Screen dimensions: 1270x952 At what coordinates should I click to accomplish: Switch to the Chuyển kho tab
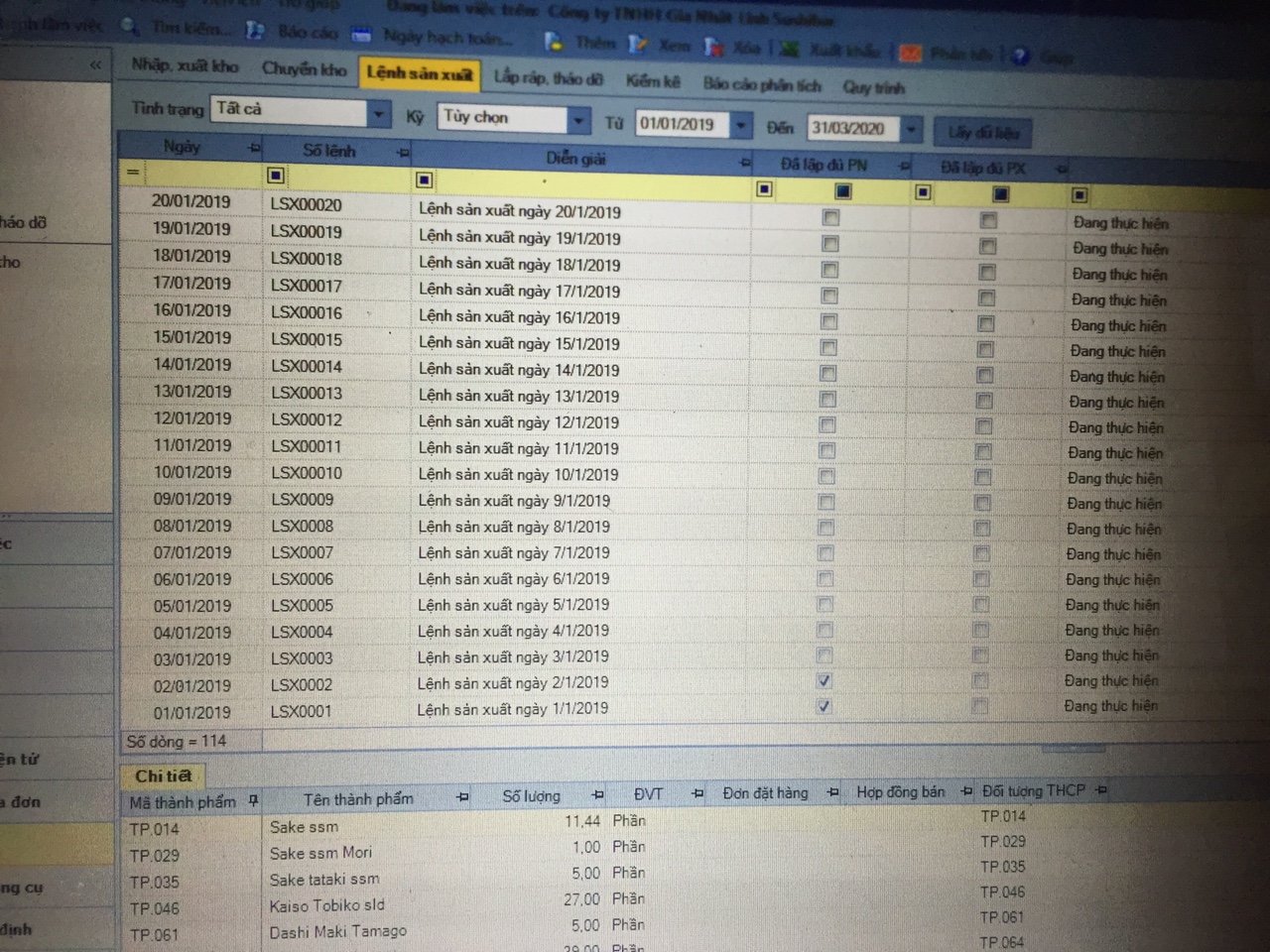point(305,69)
